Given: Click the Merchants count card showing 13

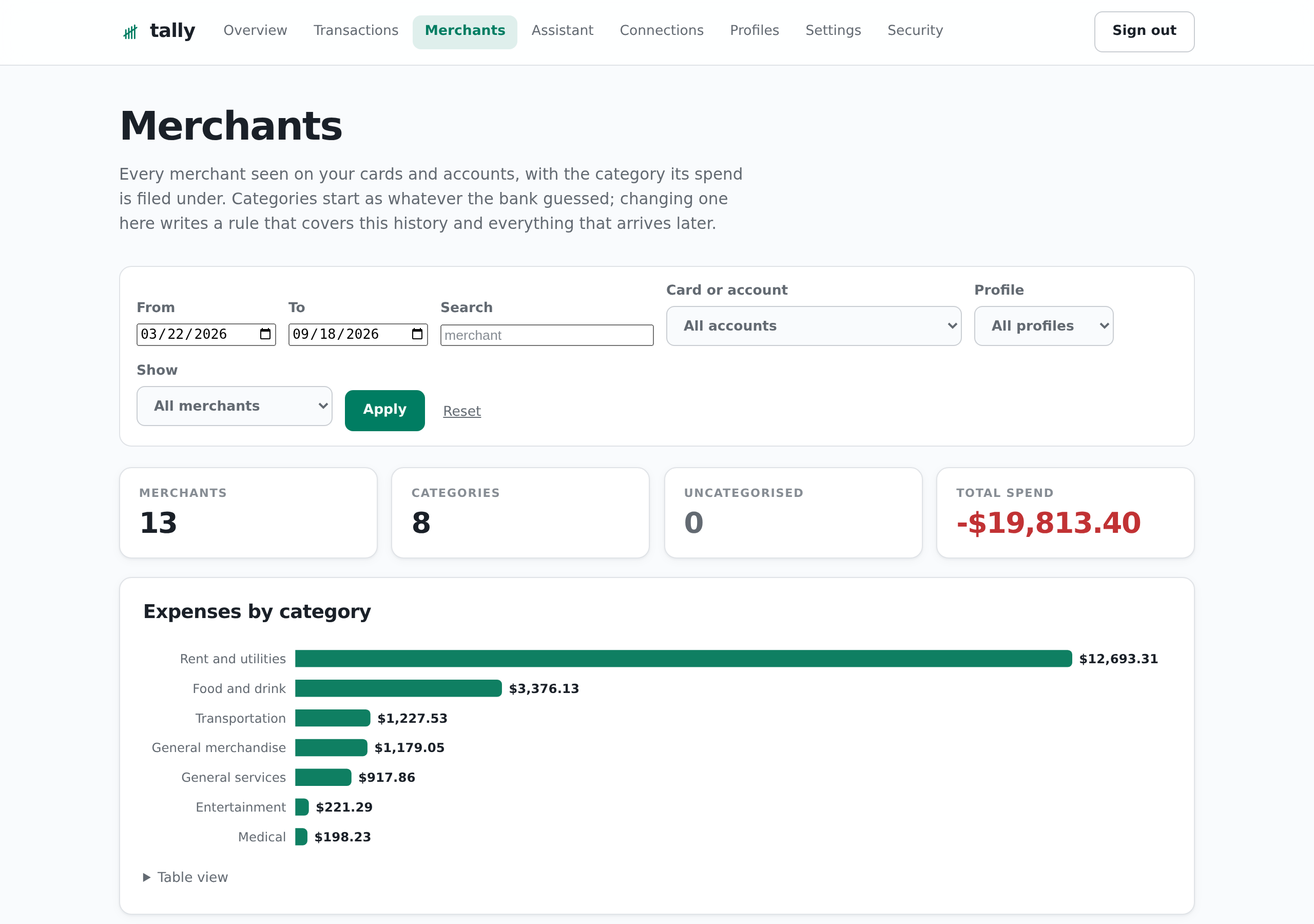Looking at the screenshot, I should [248, 513].
